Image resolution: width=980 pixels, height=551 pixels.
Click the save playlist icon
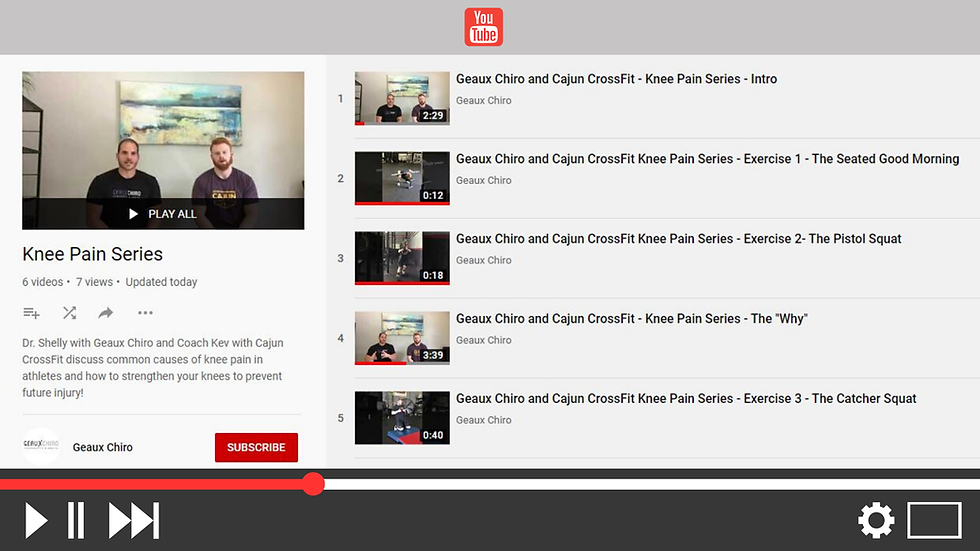(31, 313)
